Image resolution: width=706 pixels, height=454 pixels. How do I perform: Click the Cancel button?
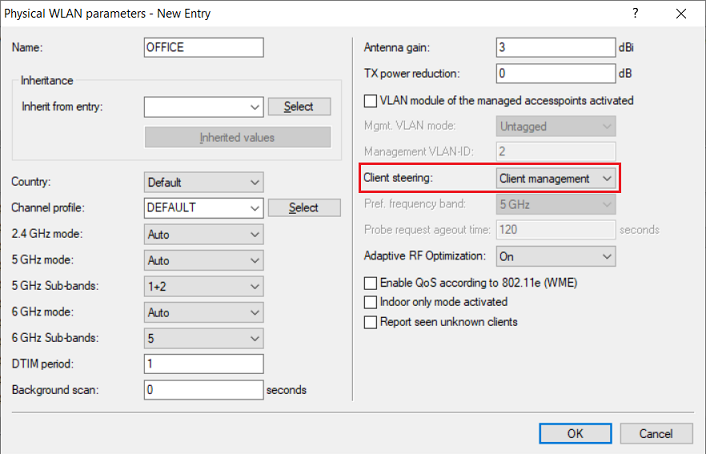[x=656, y=434]
